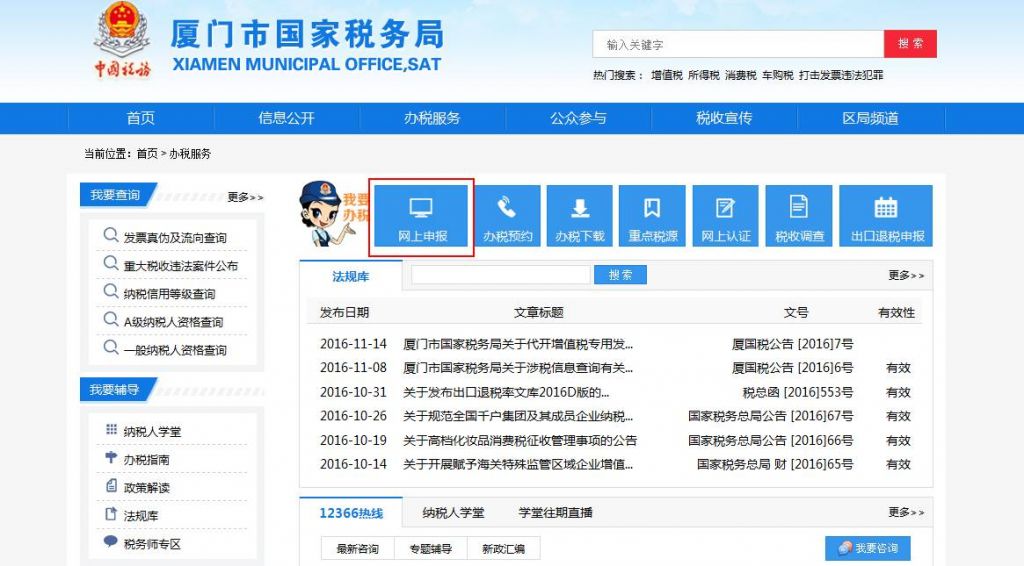Image resolution: width=1024 pixels, height=566 pixels.
Task: Select the 新政汇编 sub-tab
Action: click(x=504, y=549)
